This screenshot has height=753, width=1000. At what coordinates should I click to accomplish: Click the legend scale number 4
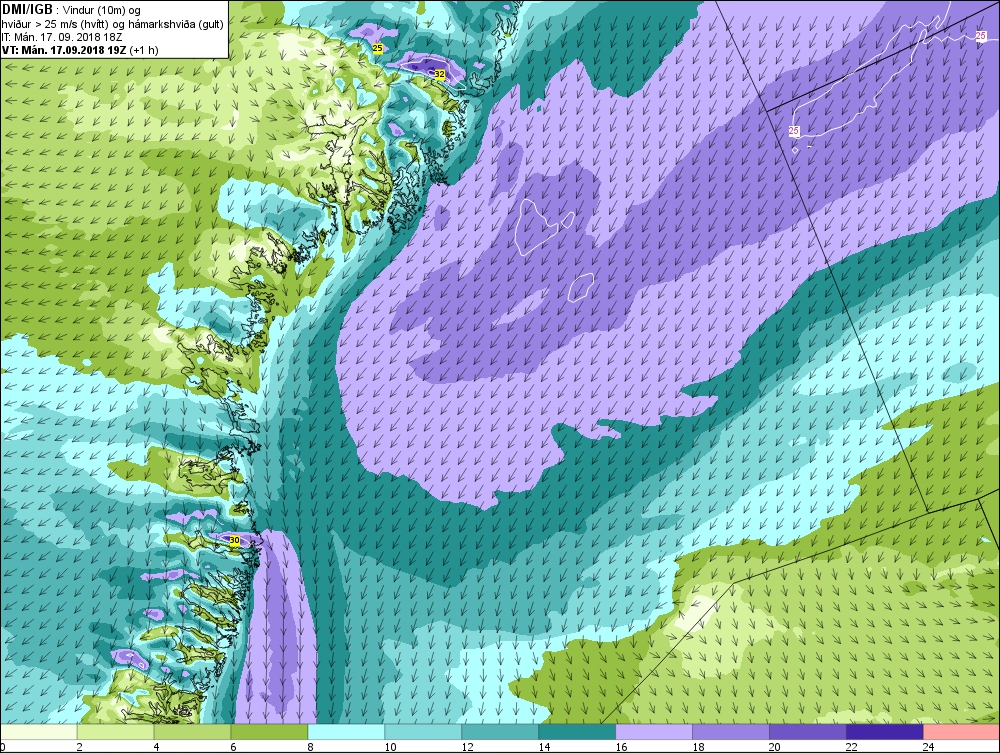tap(156, 747)
